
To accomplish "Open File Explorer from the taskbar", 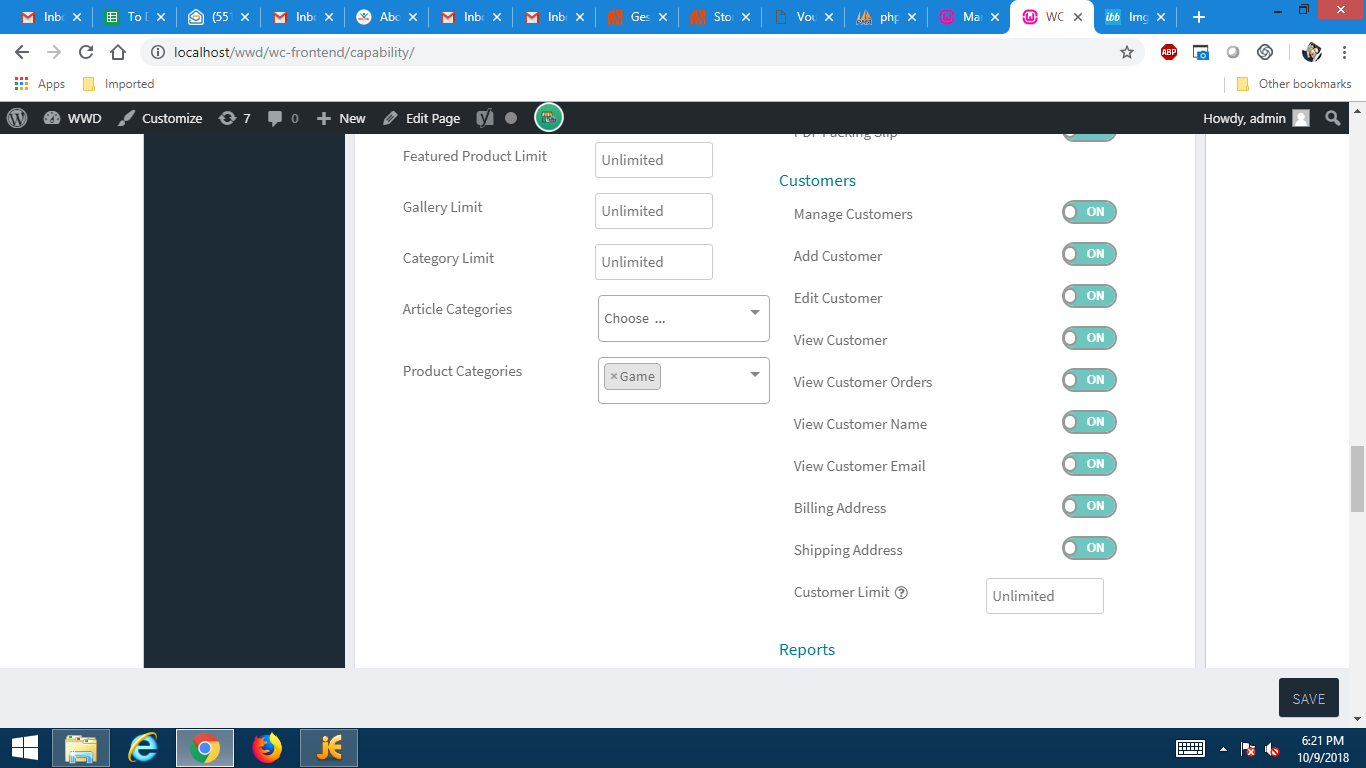I will [x=81, y=748].
